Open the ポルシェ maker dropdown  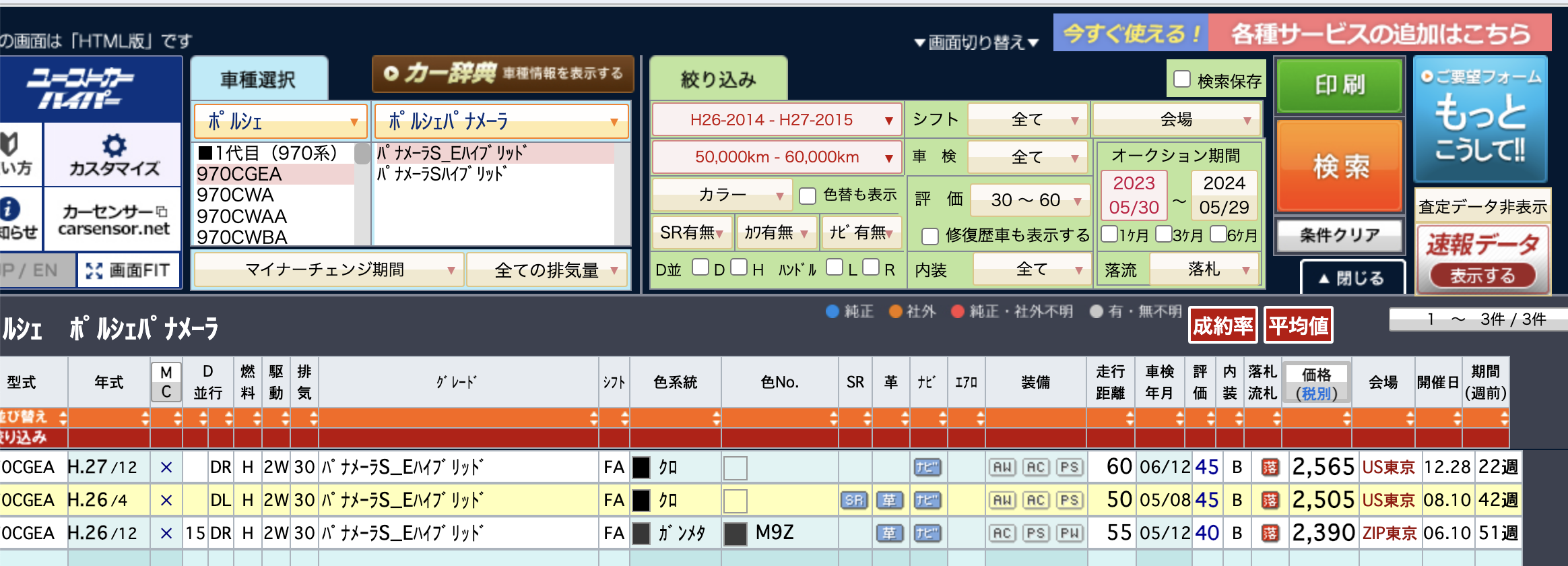point(280,121)
